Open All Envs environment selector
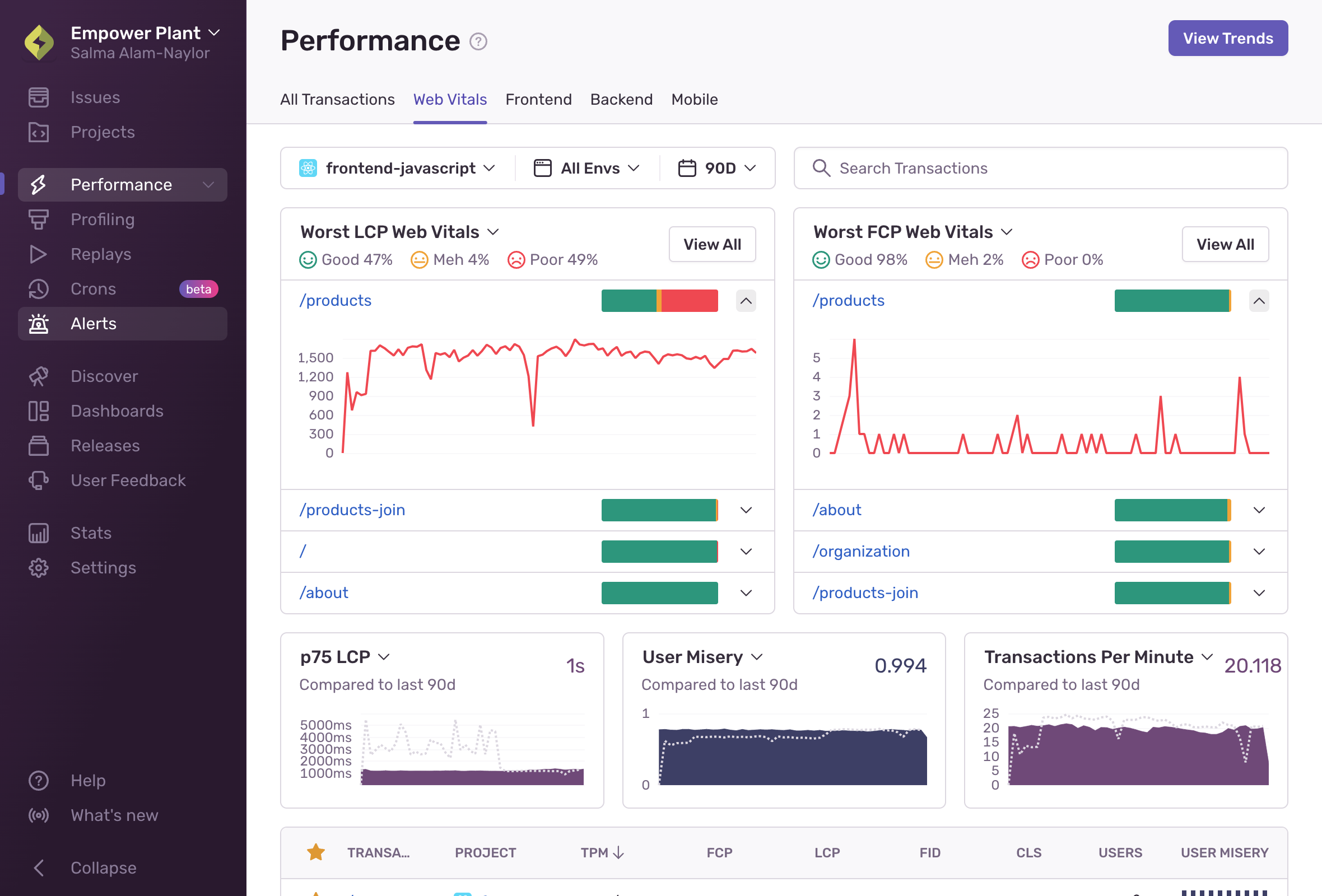The image size is (1322, 896). [x=587, y=169]
